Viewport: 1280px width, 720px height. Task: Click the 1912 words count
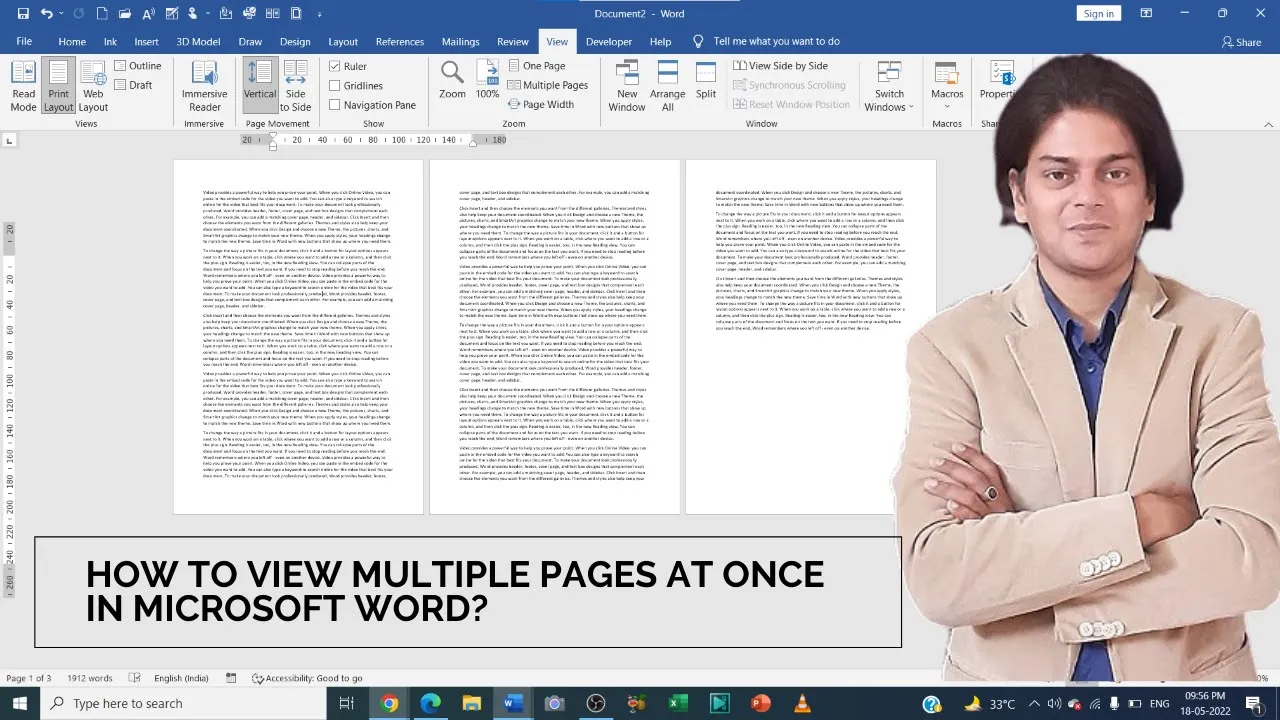(x=90, y=678)
